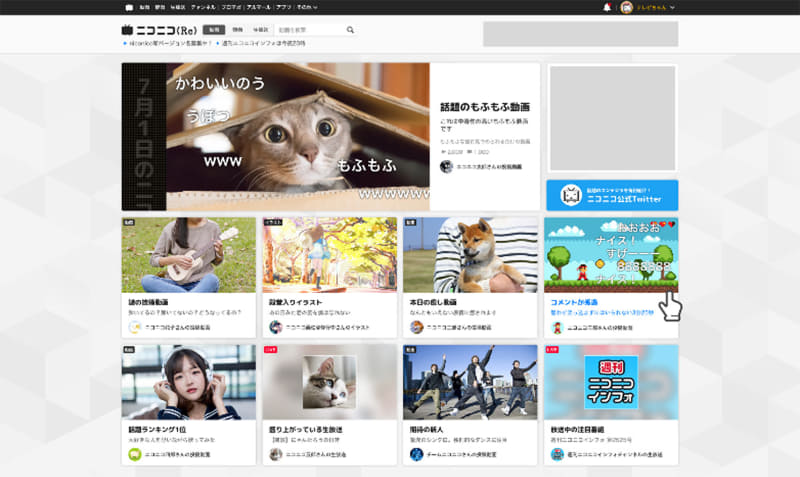Select the 生放送 search tab
Screen dimensions: 800x477
click(x=261, y=30)
